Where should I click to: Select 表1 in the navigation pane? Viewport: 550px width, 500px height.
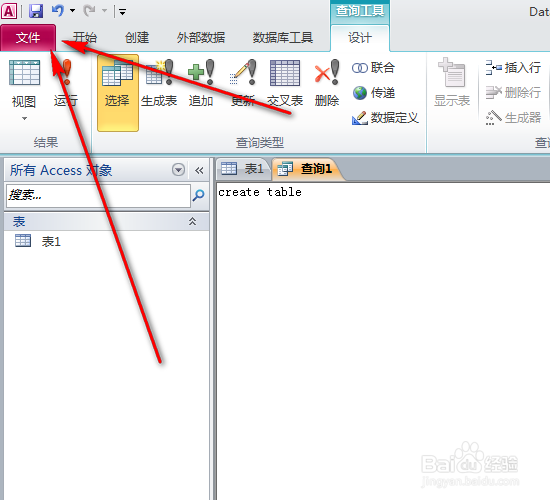click(38, 241)
